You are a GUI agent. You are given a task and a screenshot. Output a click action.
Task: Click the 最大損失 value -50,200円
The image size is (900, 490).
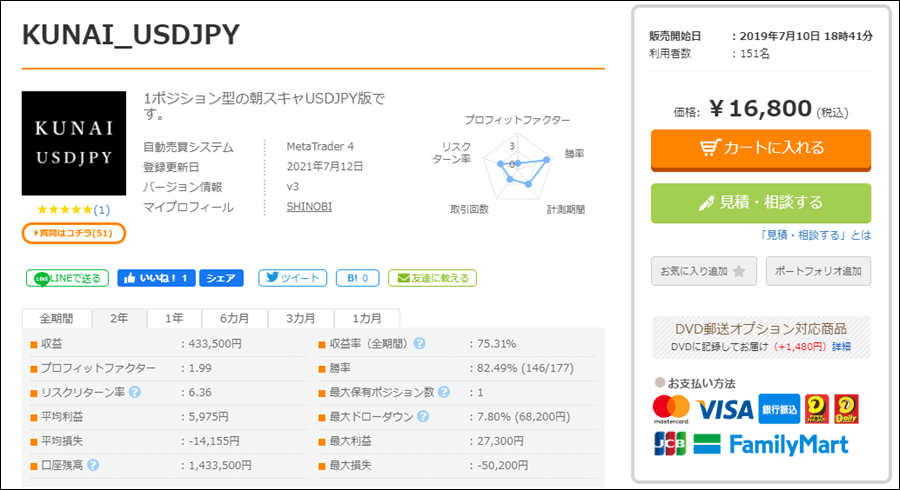(x=502, y=465)
